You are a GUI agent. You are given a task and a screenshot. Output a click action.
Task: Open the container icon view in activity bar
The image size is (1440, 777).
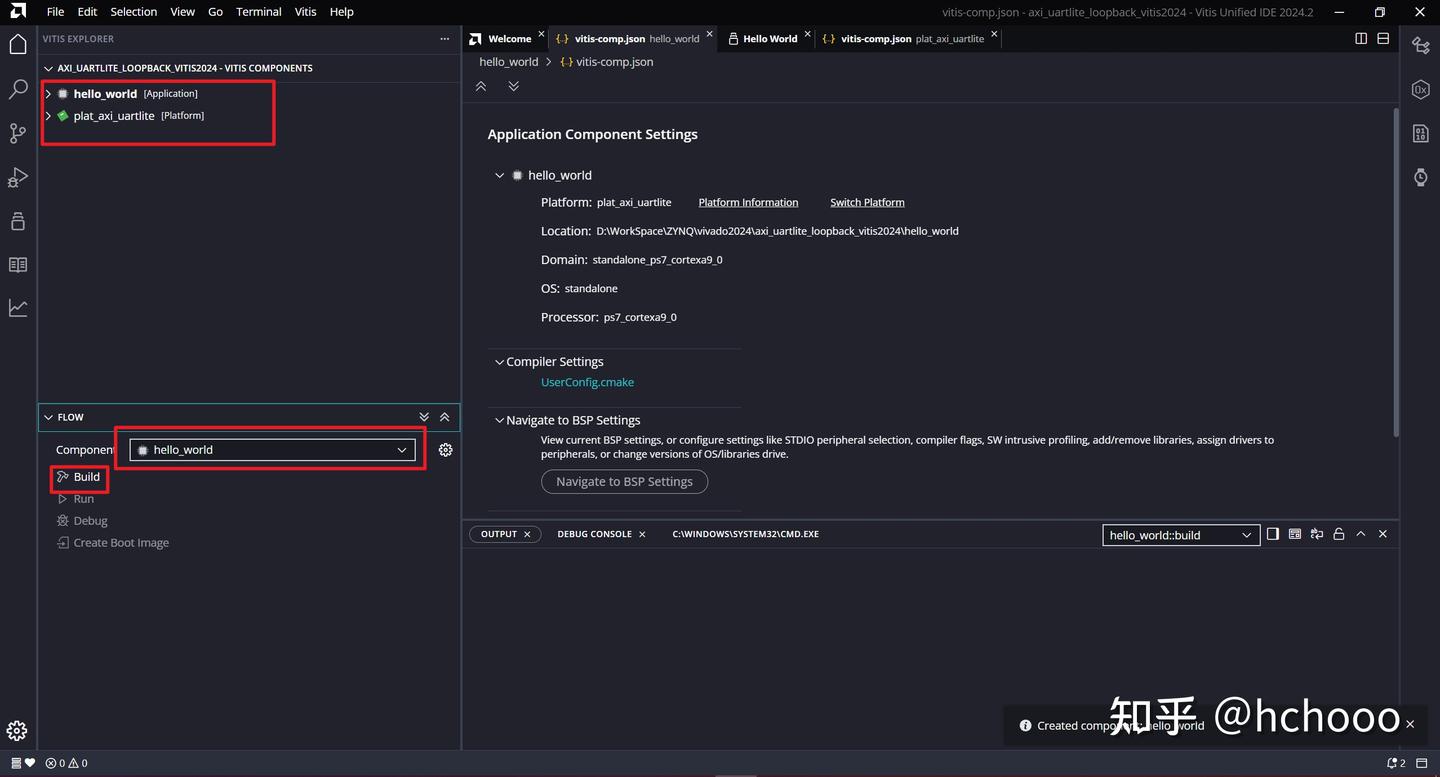17,221
